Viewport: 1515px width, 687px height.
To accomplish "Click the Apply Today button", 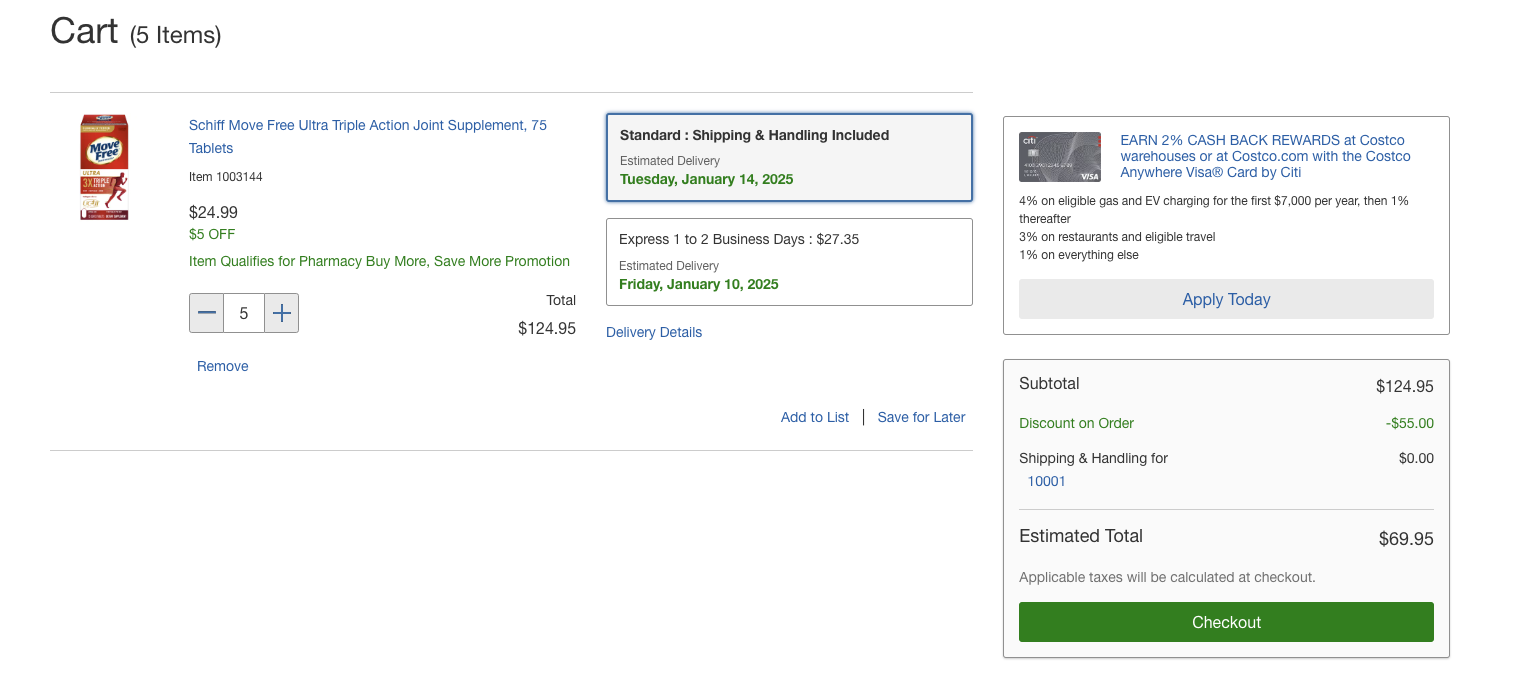I will pos(1226,299).
